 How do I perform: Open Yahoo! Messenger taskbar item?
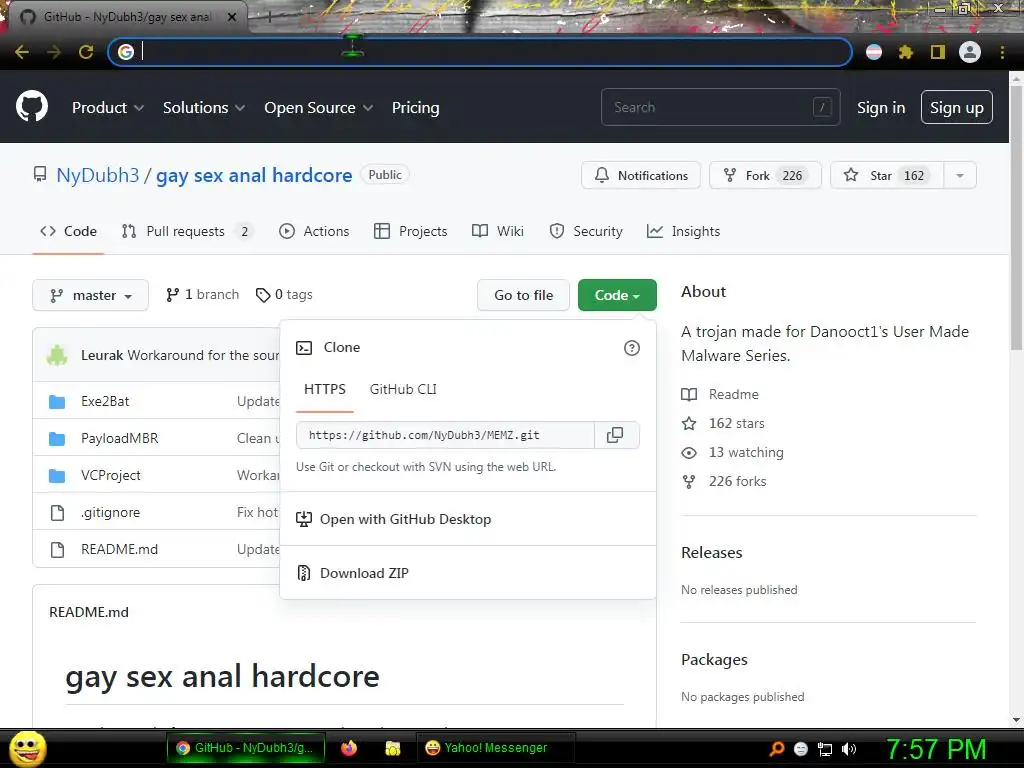pyautogui.click(x=495, y=748)
